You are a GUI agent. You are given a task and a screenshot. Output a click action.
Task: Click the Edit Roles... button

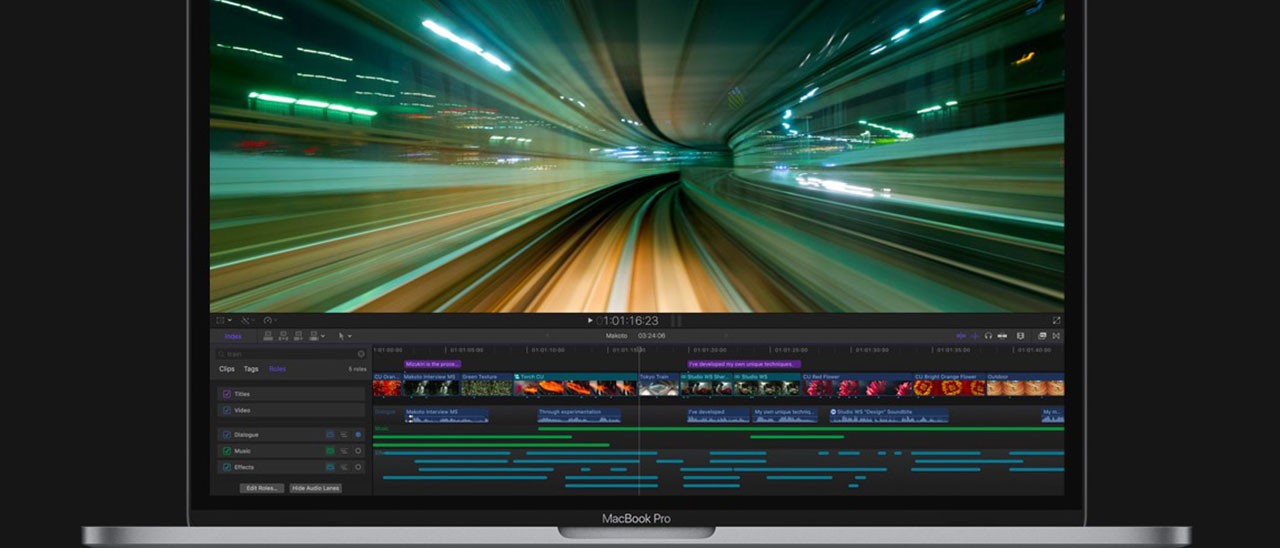pyautogui.click(x=262, y=488)
